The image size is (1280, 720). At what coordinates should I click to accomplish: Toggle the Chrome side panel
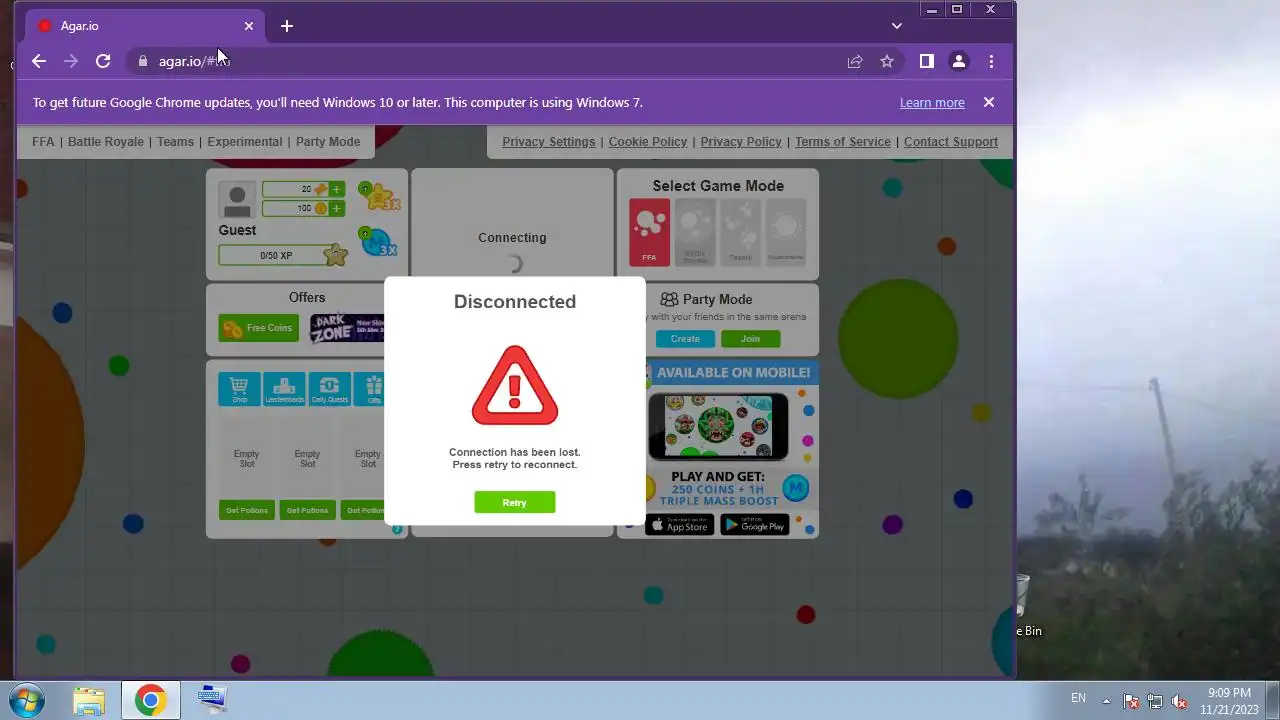tap(927, 61)
